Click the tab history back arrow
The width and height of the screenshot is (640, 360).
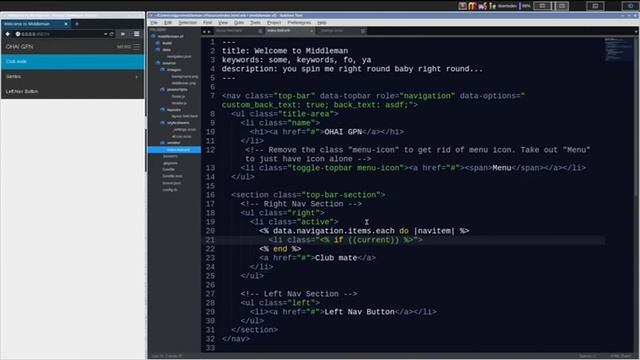204,31
